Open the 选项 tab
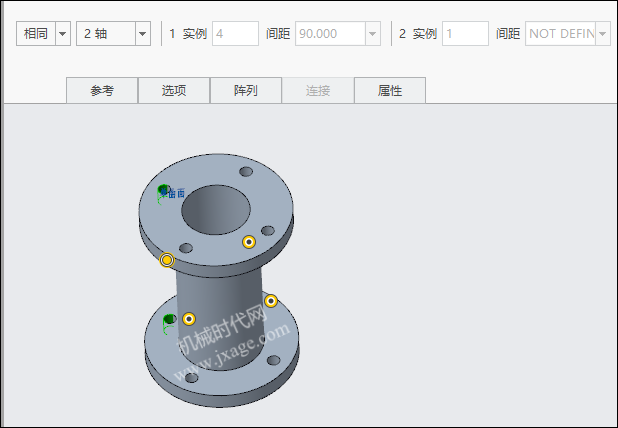 pyautogui.click(x=174, y=90)
